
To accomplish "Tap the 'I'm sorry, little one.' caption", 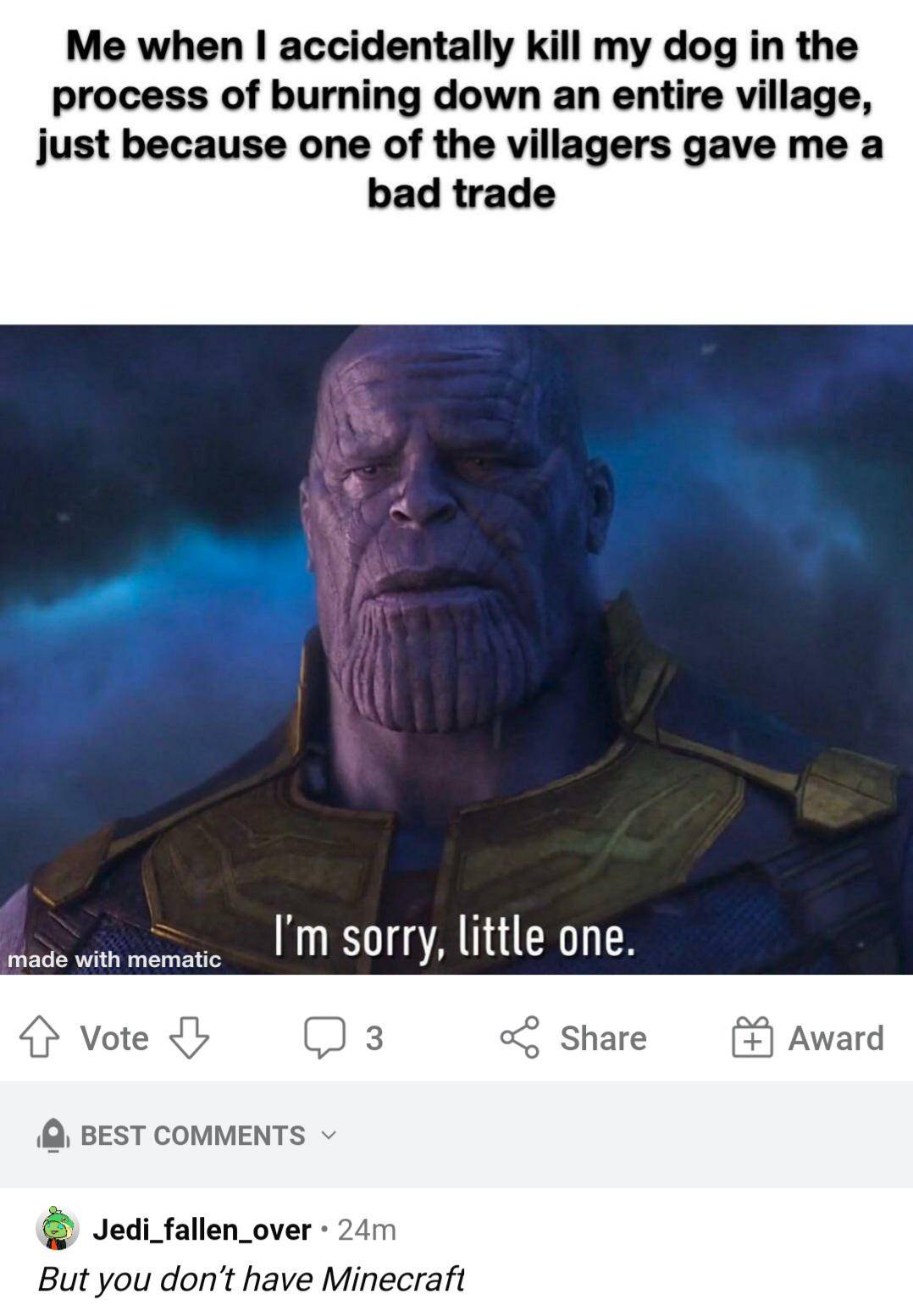I will tap(454, 937).
